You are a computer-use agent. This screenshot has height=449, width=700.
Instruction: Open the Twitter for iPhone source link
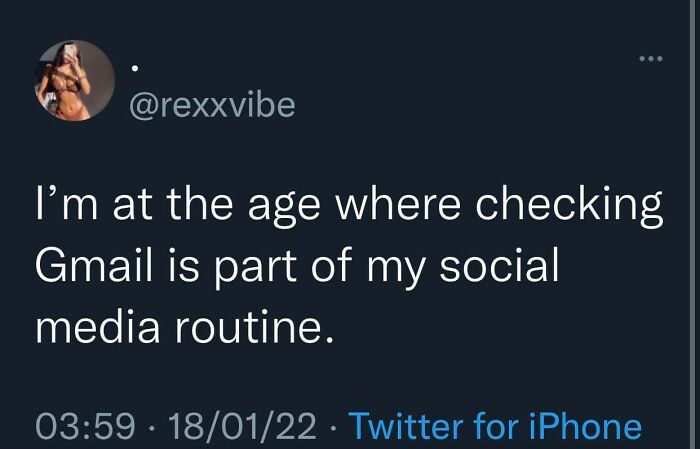coord(494,427)
